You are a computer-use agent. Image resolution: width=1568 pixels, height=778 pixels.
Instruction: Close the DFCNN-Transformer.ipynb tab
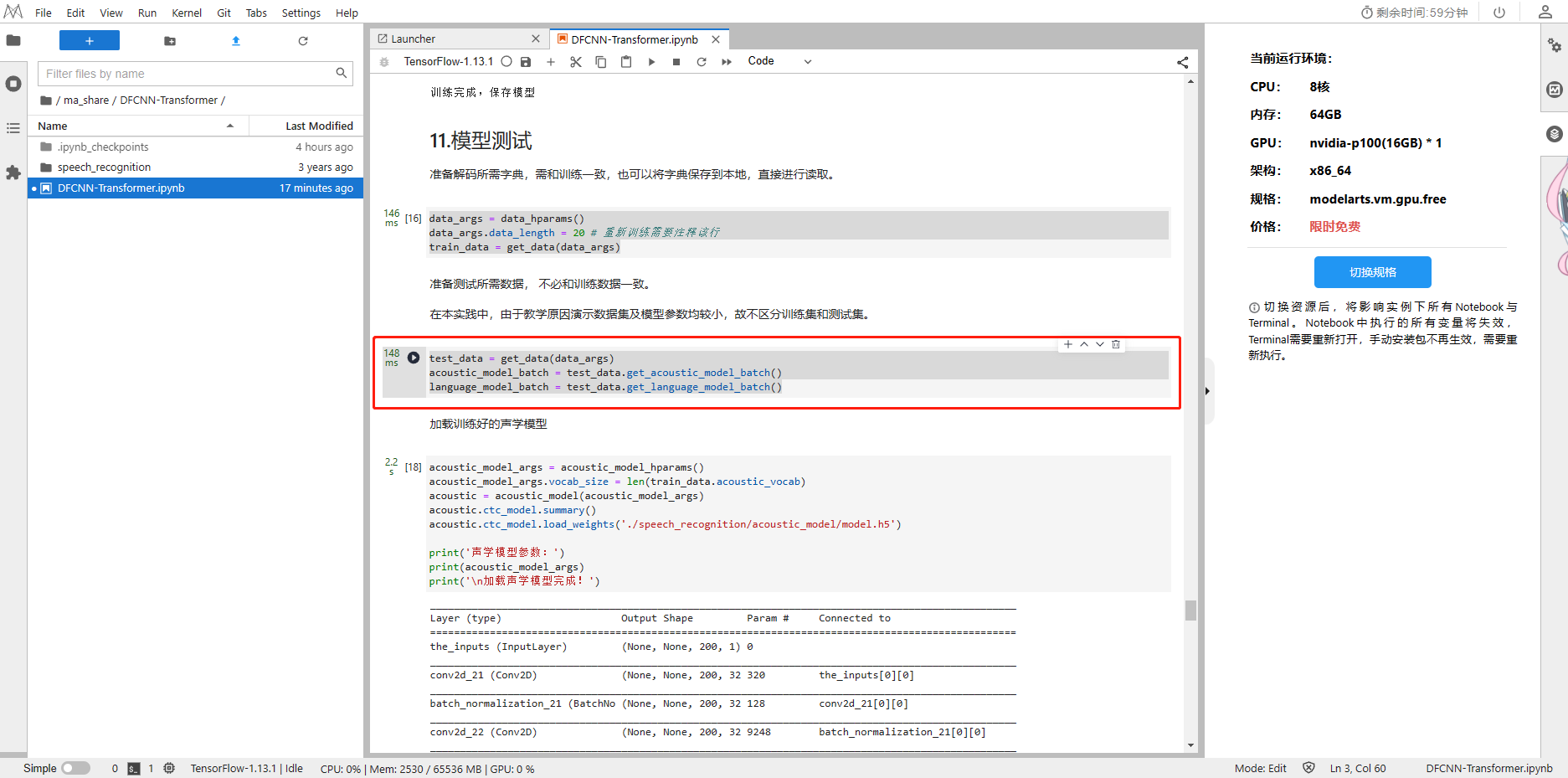716,39
